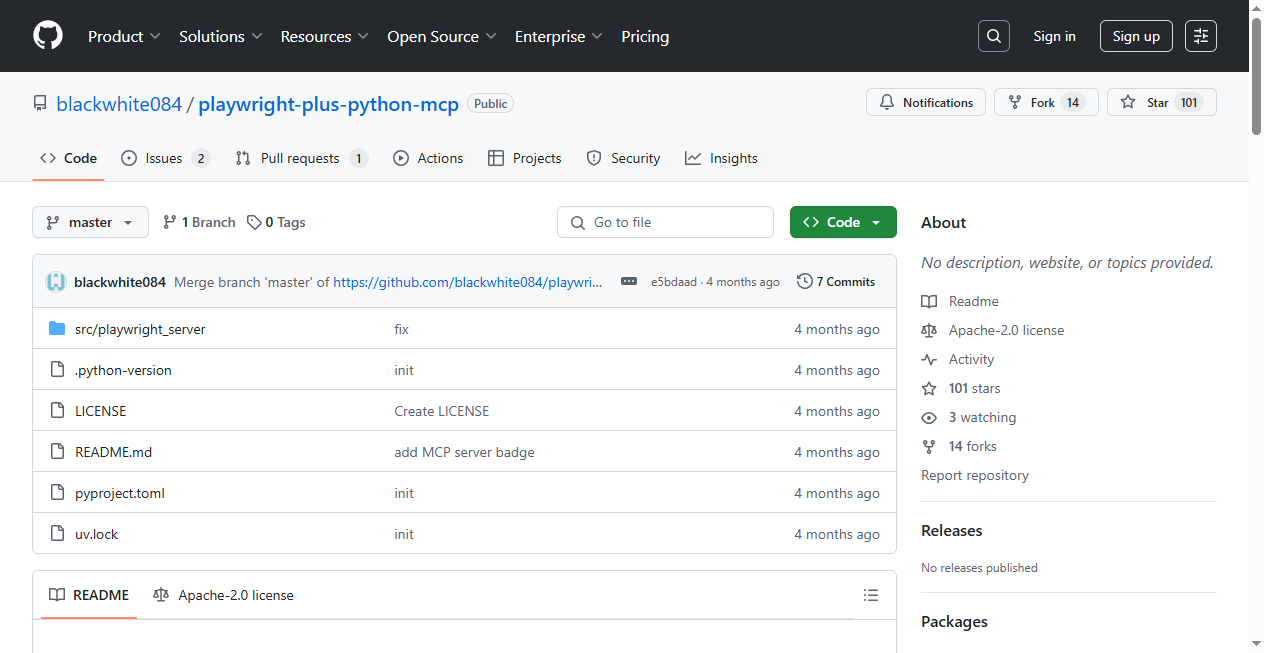
Task: Click the blackwhite084 avatar in the commit row
Action: pyautogui.click(x=56, y=282)
